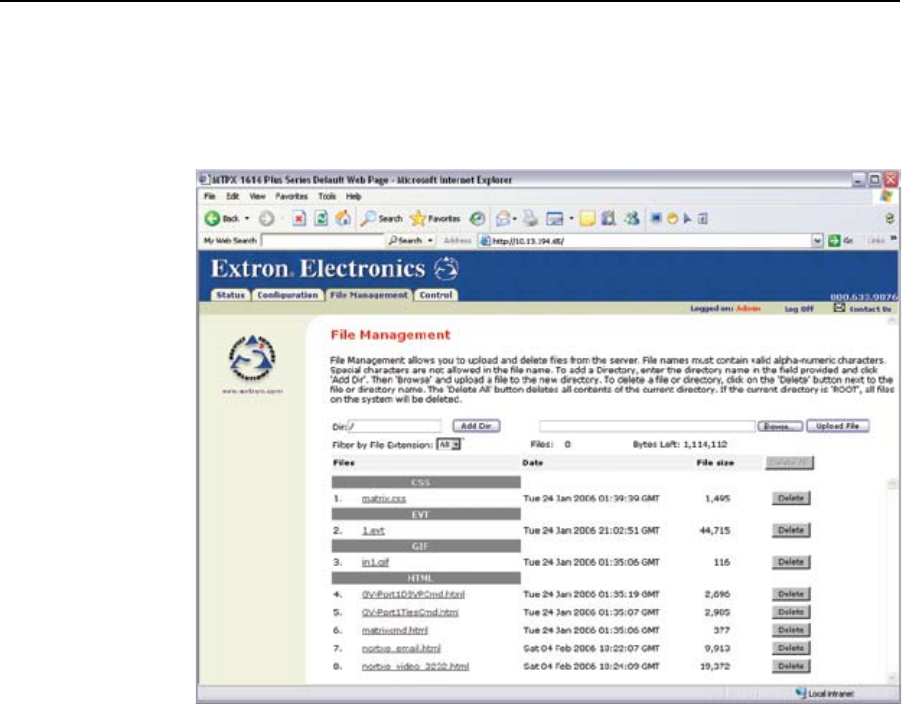Click the Extron logo in the sidebar

pyautogui.click(x=252, y=358)
